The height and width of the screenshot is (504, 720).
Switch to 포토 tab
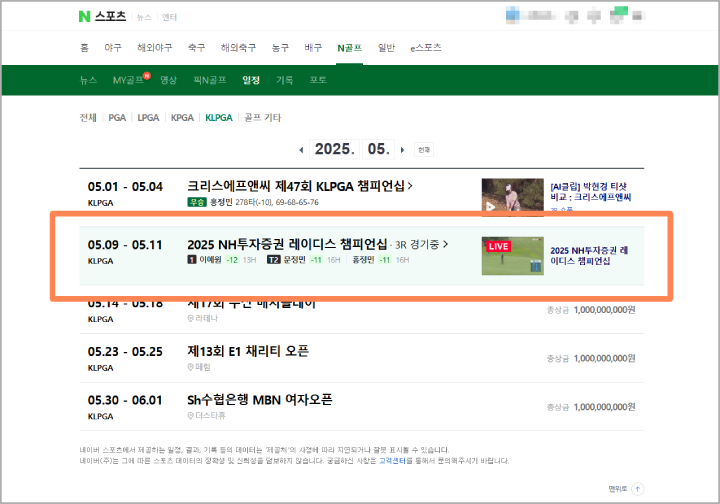coord(318,80)
